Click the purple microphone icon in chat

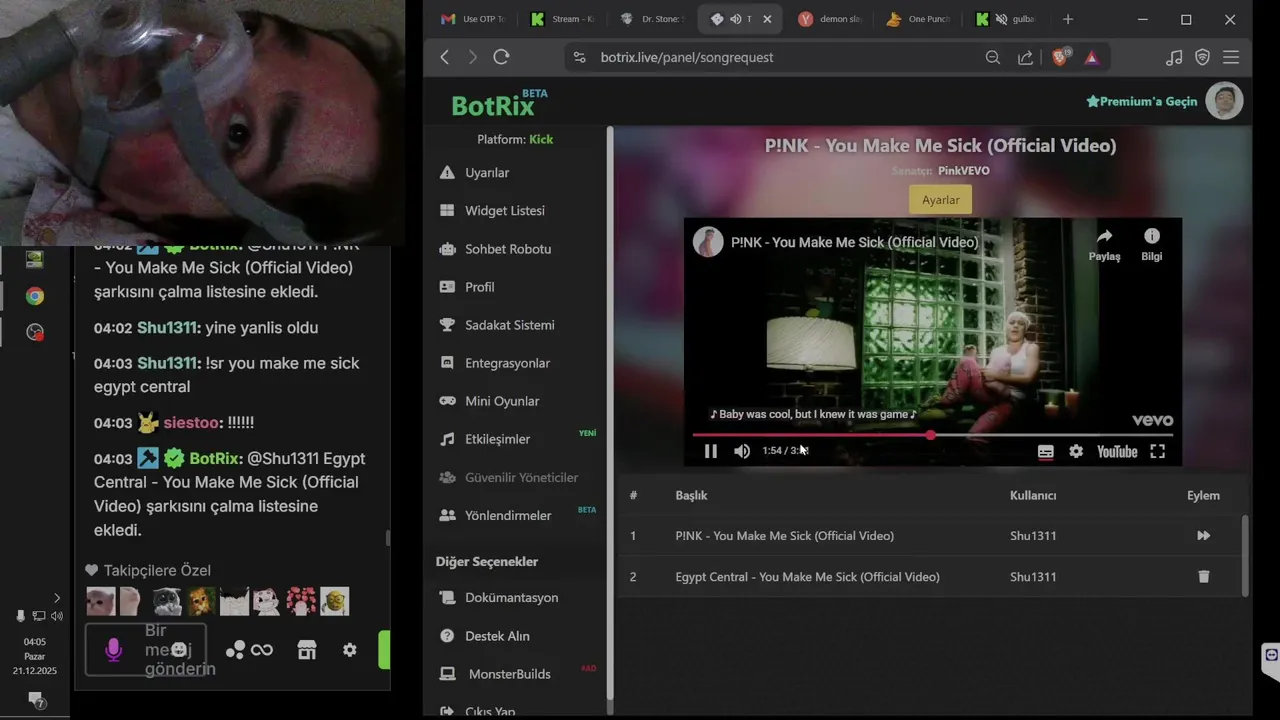click(x=113, y=650)
